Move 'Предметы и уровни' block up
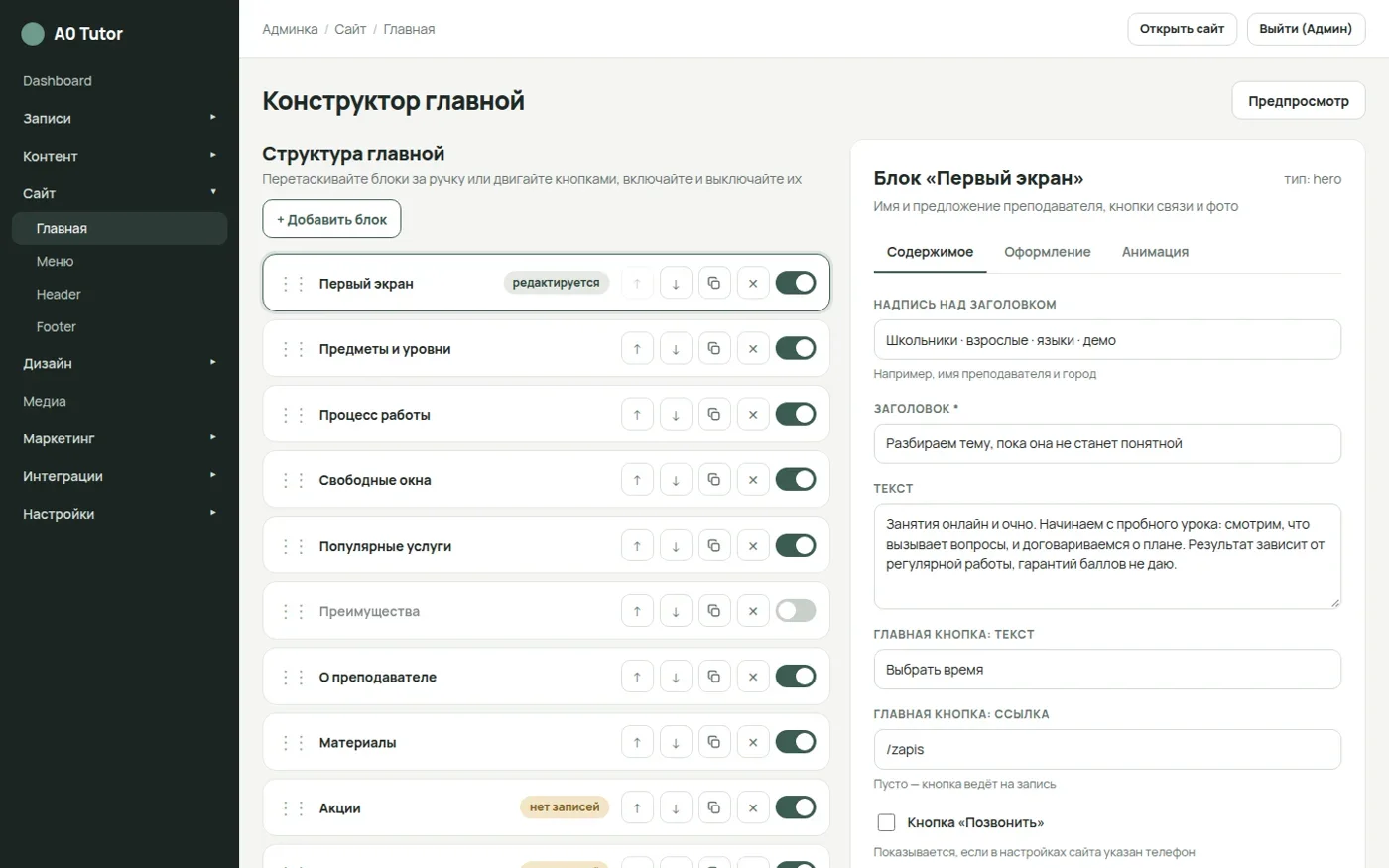 (637, 349)
